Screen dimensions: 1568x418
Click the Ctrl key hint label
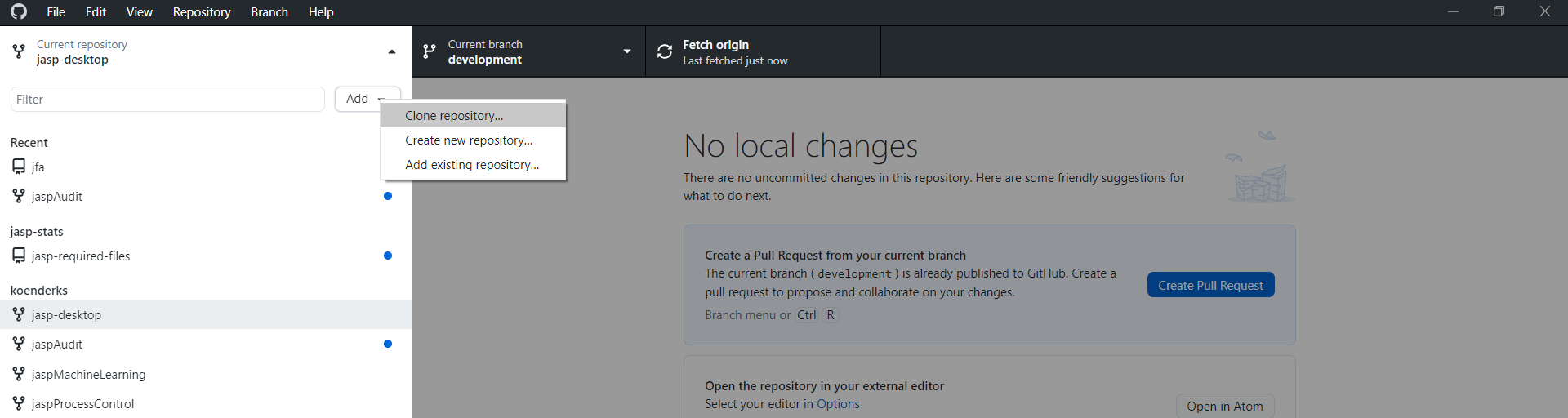[807, 315]
